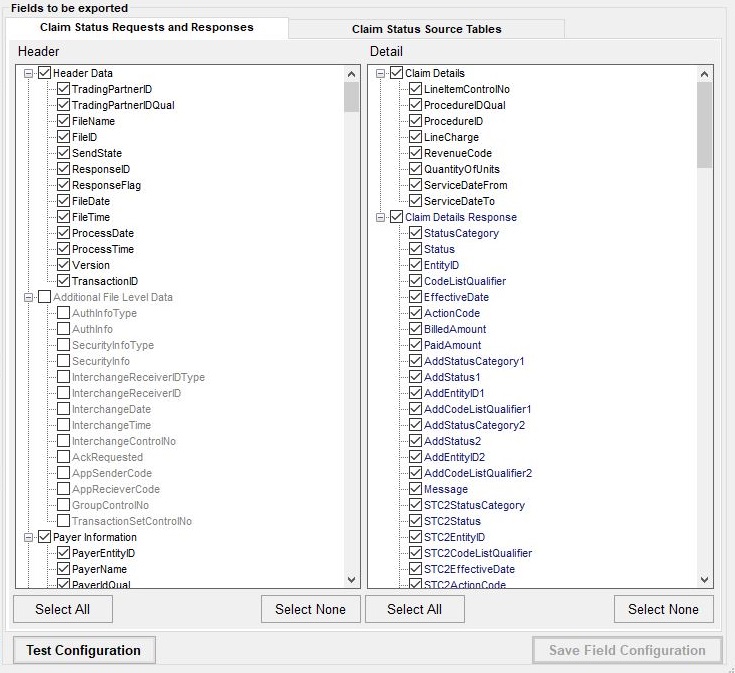This screenshot has width=735, height=673.
Task: Toggle the ProcessTime checkbox
Action: [x=63, y=249]
